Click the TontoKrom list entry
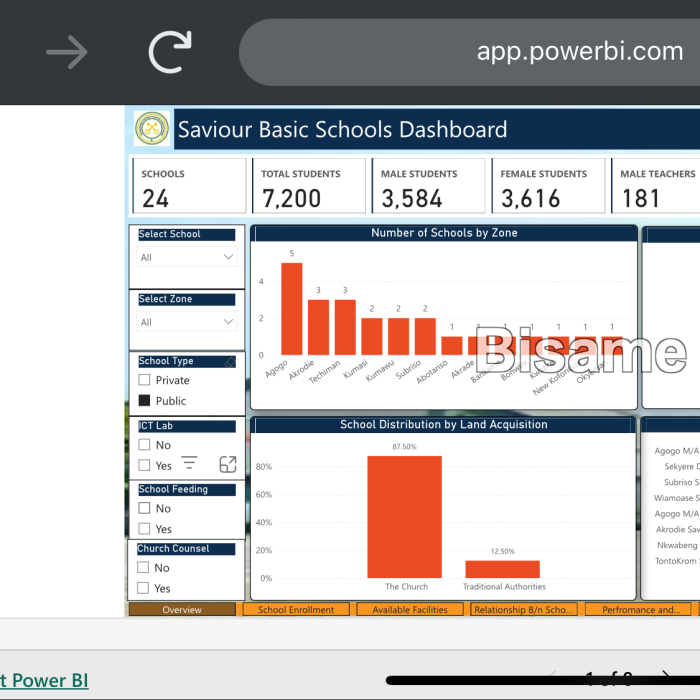 click(677, 561)
